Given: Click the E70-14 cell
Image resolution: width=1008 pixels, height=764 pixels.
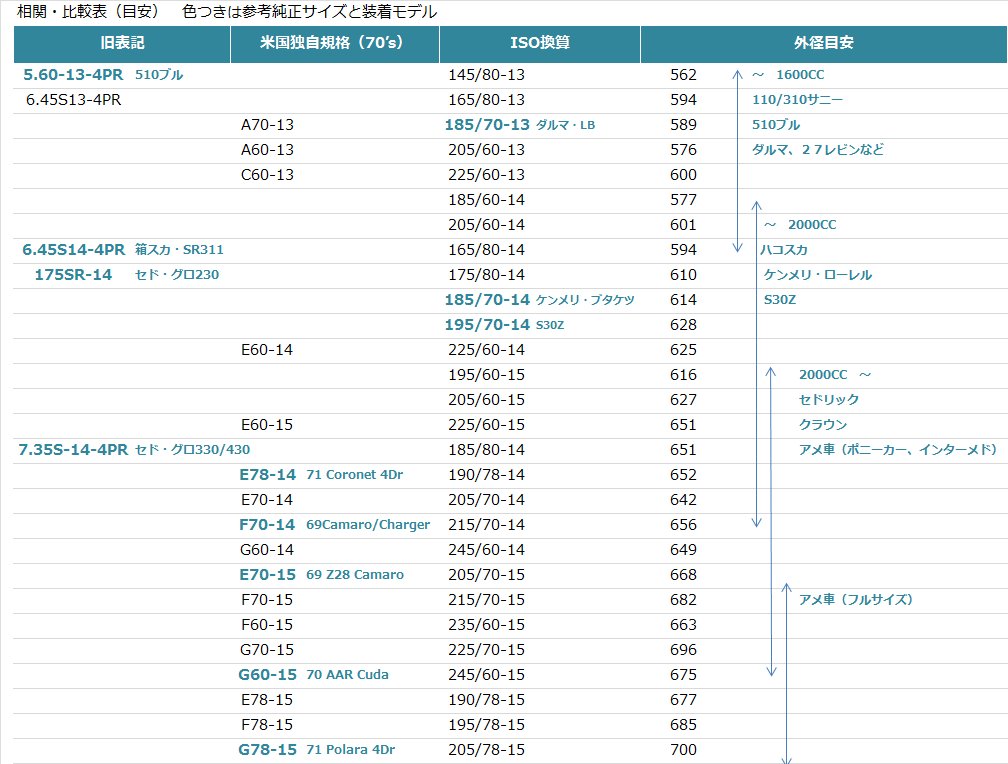Looking at the screenshot, I should tap(267, 500).
